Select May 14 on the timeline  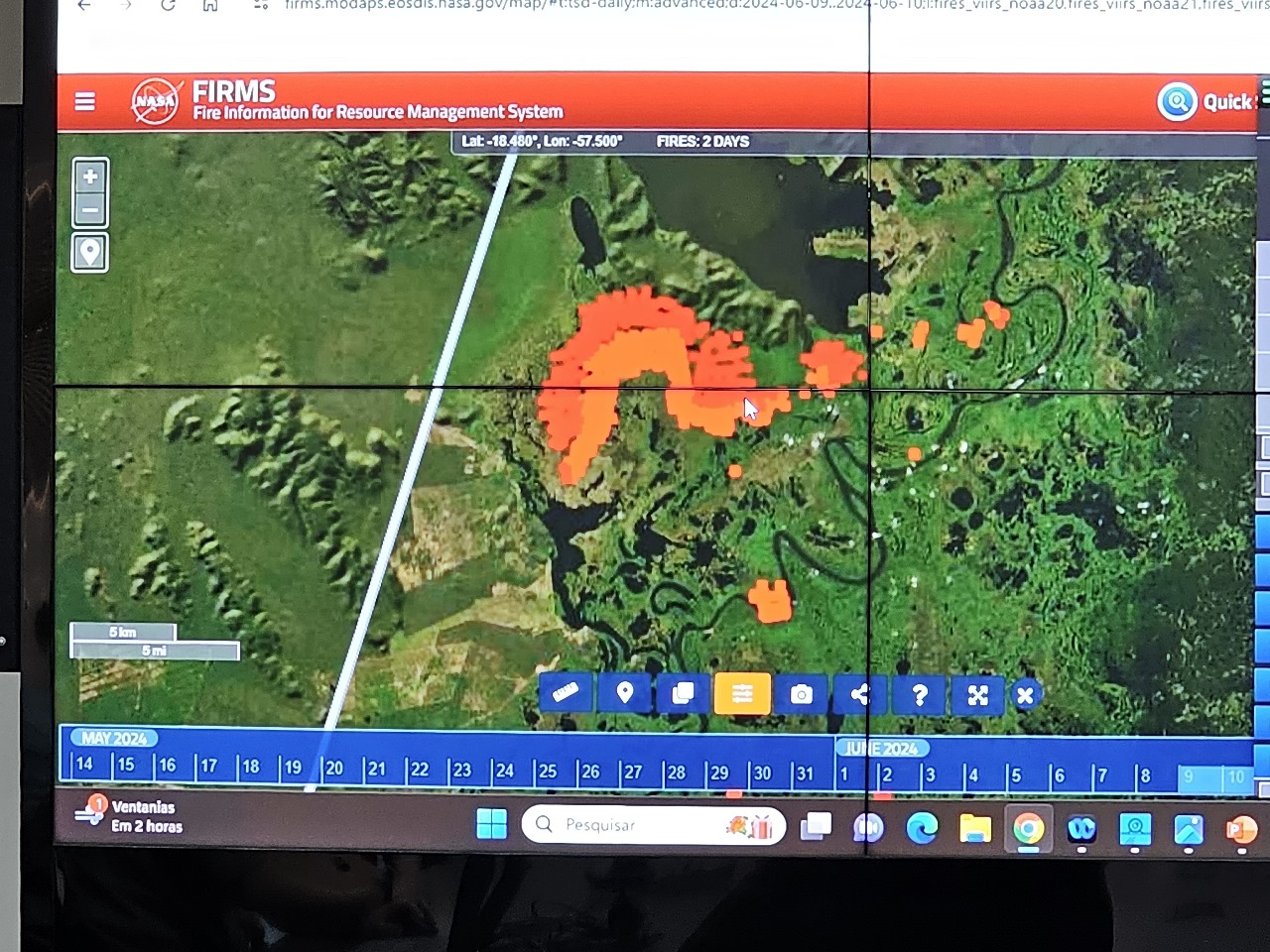[84, 764]
